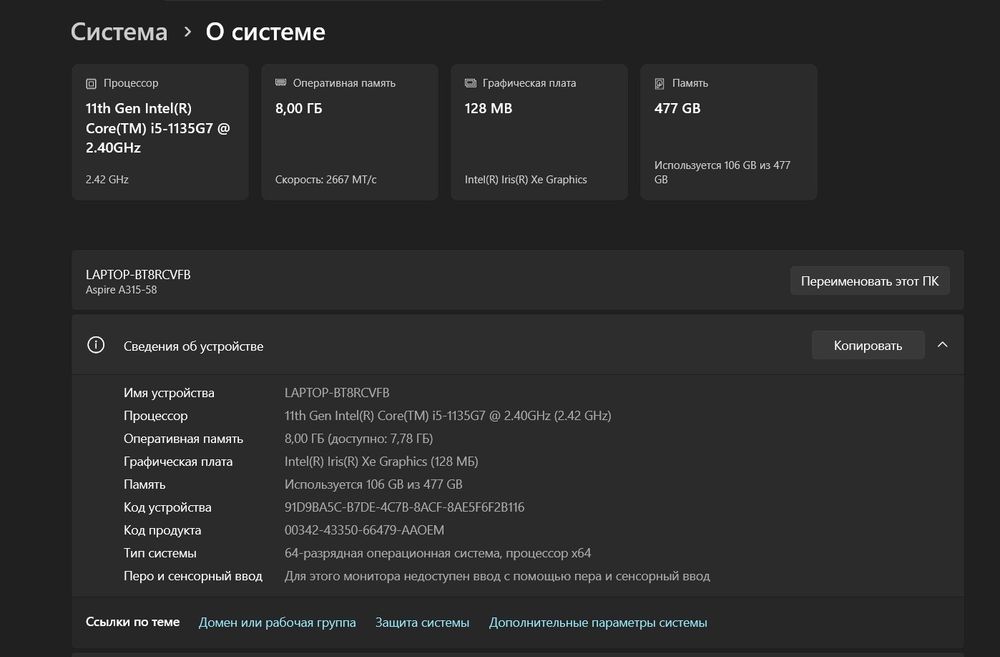
Task: Collapse the Сведения об устройстве section
Action: point(943,345)
